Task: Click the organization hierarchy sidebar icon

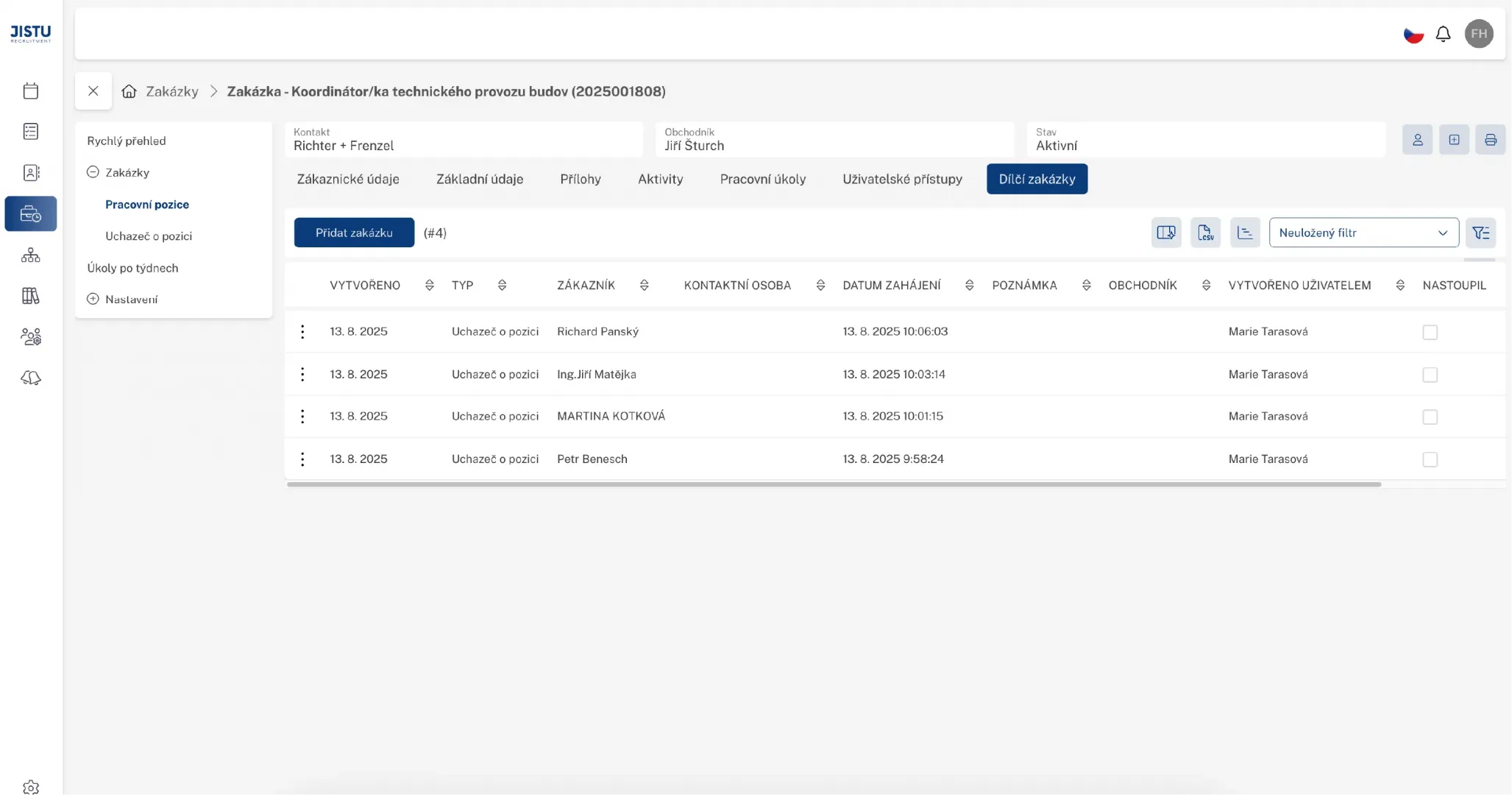Action: (31, 255)
